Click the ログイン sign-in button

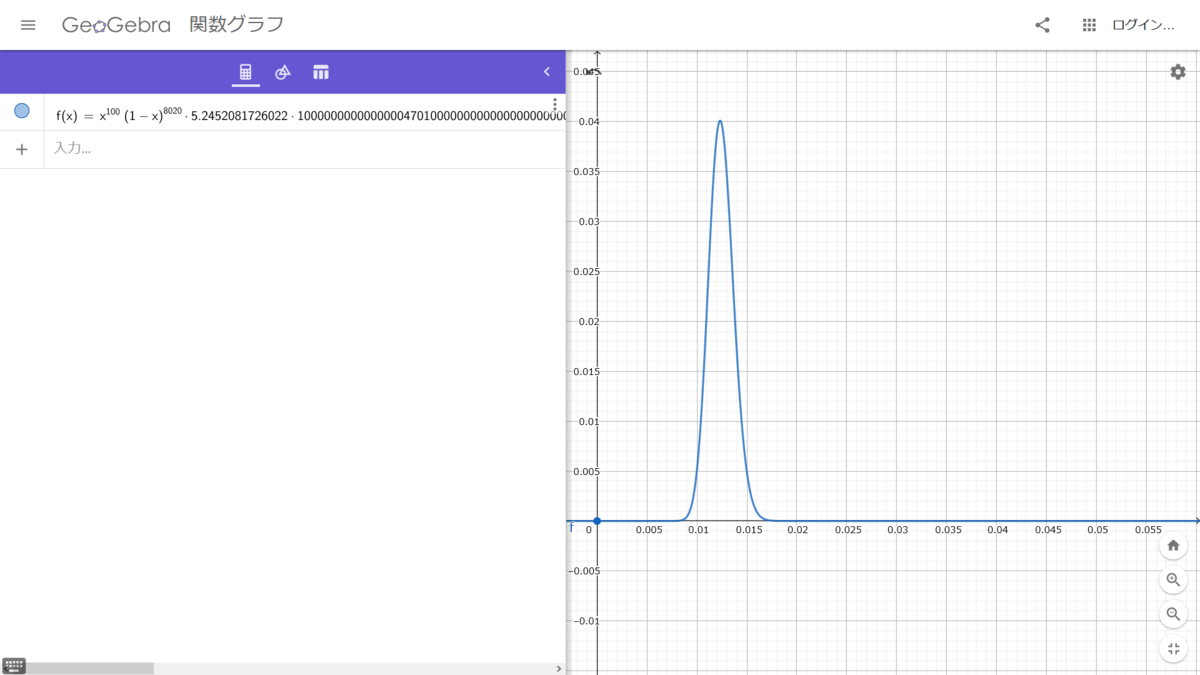tap(1144, 25)
